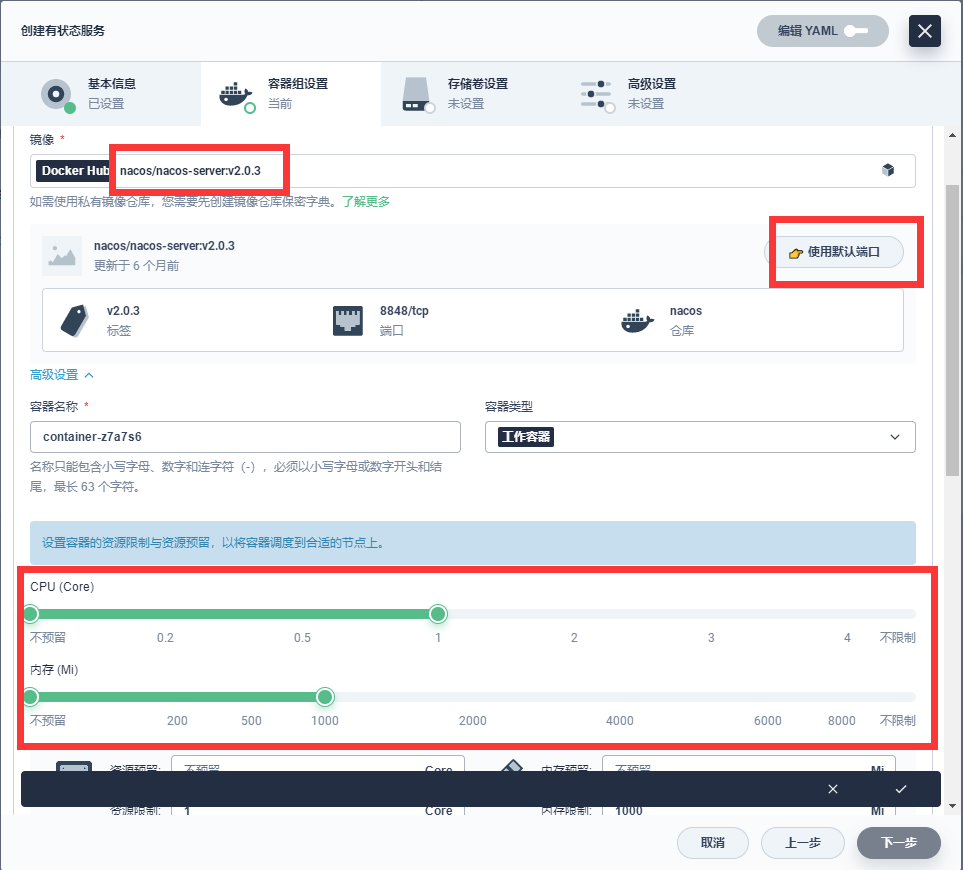The height and width of the screenshot is (870, 963).
Task: Click the 8848/tcp port icon
Action: tap(348, 320)
